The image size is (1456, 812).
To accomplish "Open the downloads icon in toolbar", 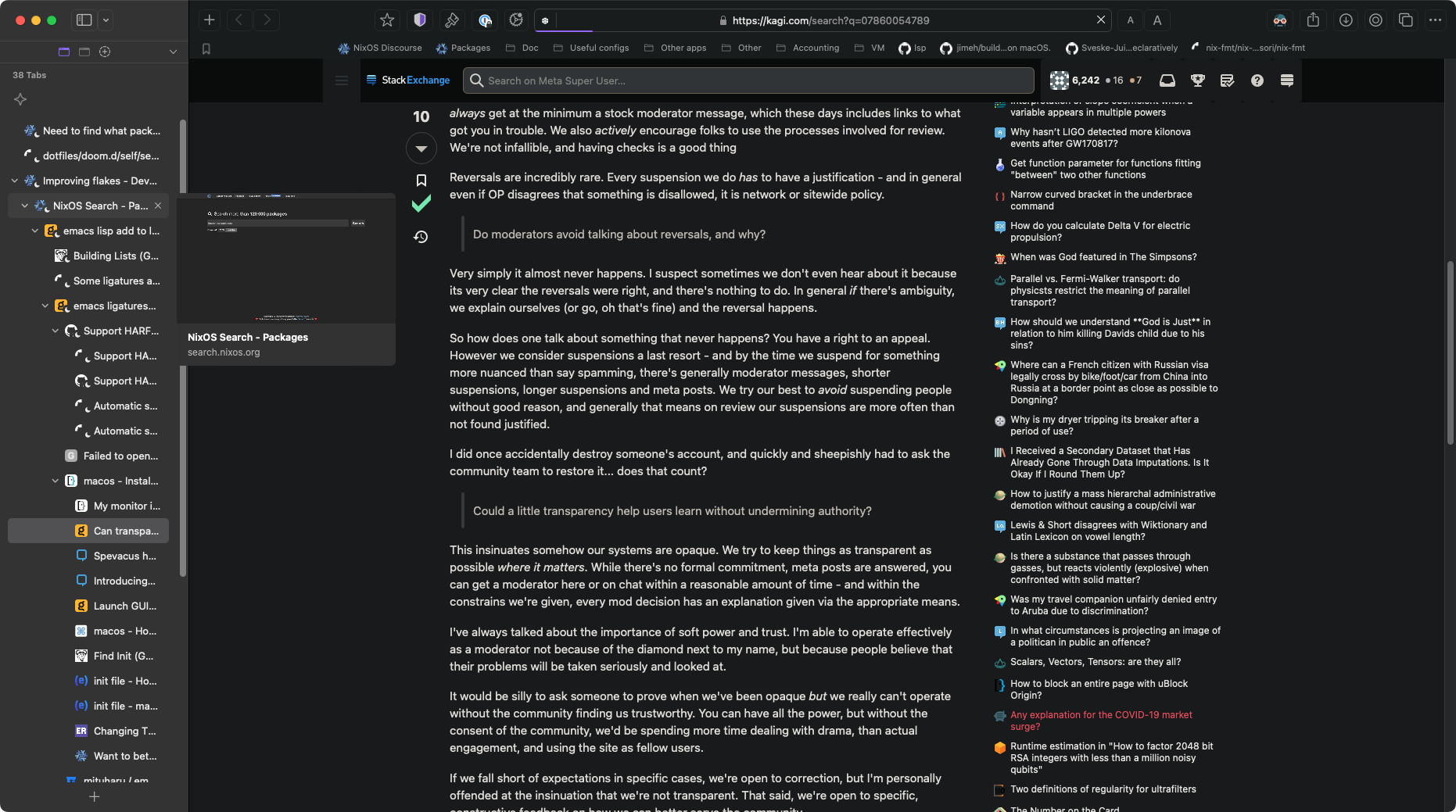I will 1345,20.
